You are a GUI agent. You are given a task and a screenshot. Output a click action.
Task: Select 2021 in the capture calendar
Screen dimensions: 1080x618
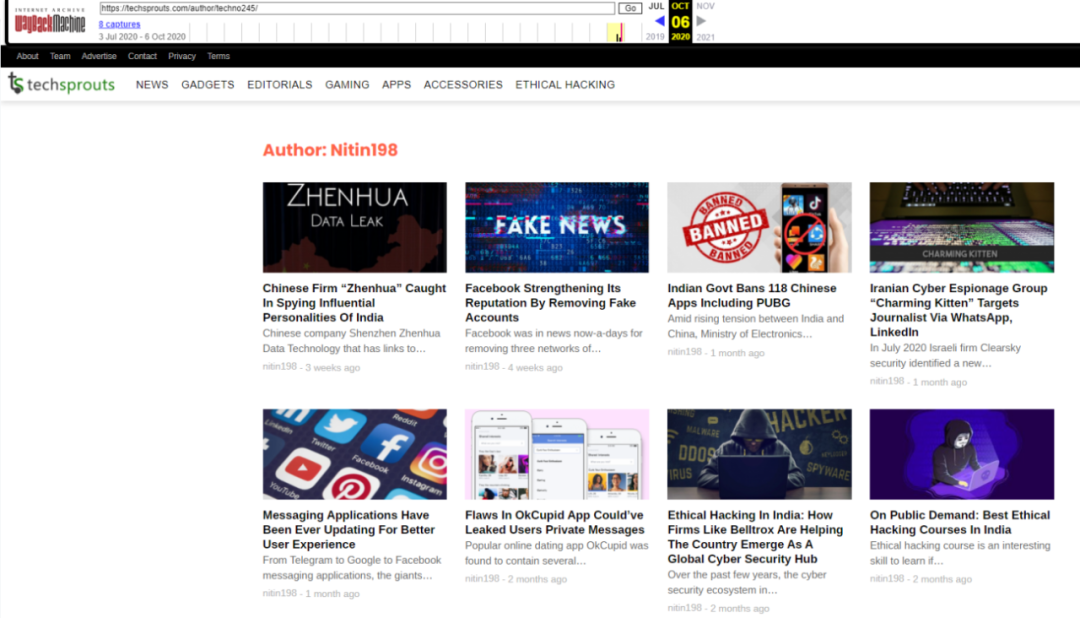pyautogui.click(x=705, y=37)
